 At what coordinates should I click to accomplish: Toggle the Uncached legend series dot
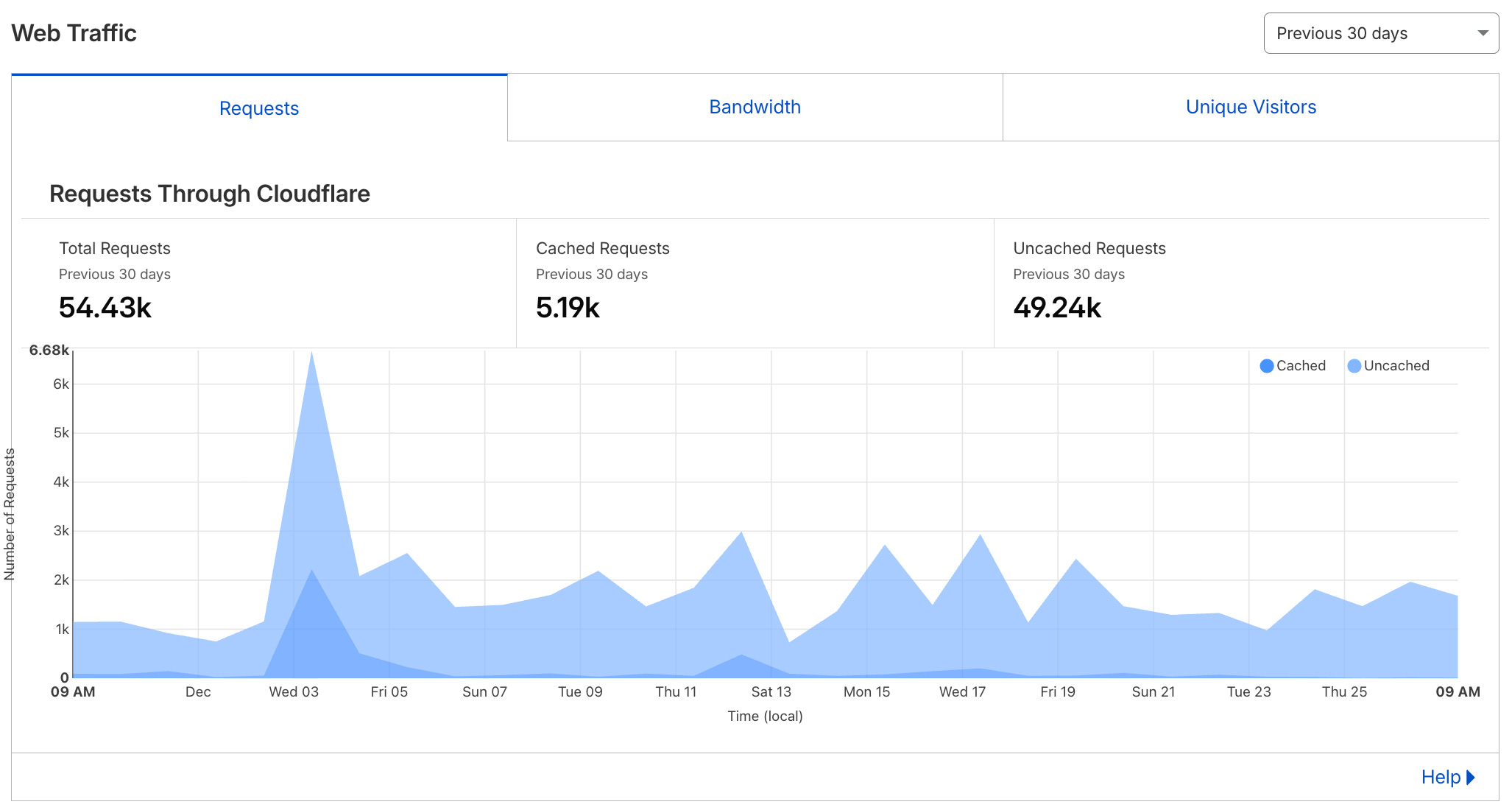[1354, 366]
